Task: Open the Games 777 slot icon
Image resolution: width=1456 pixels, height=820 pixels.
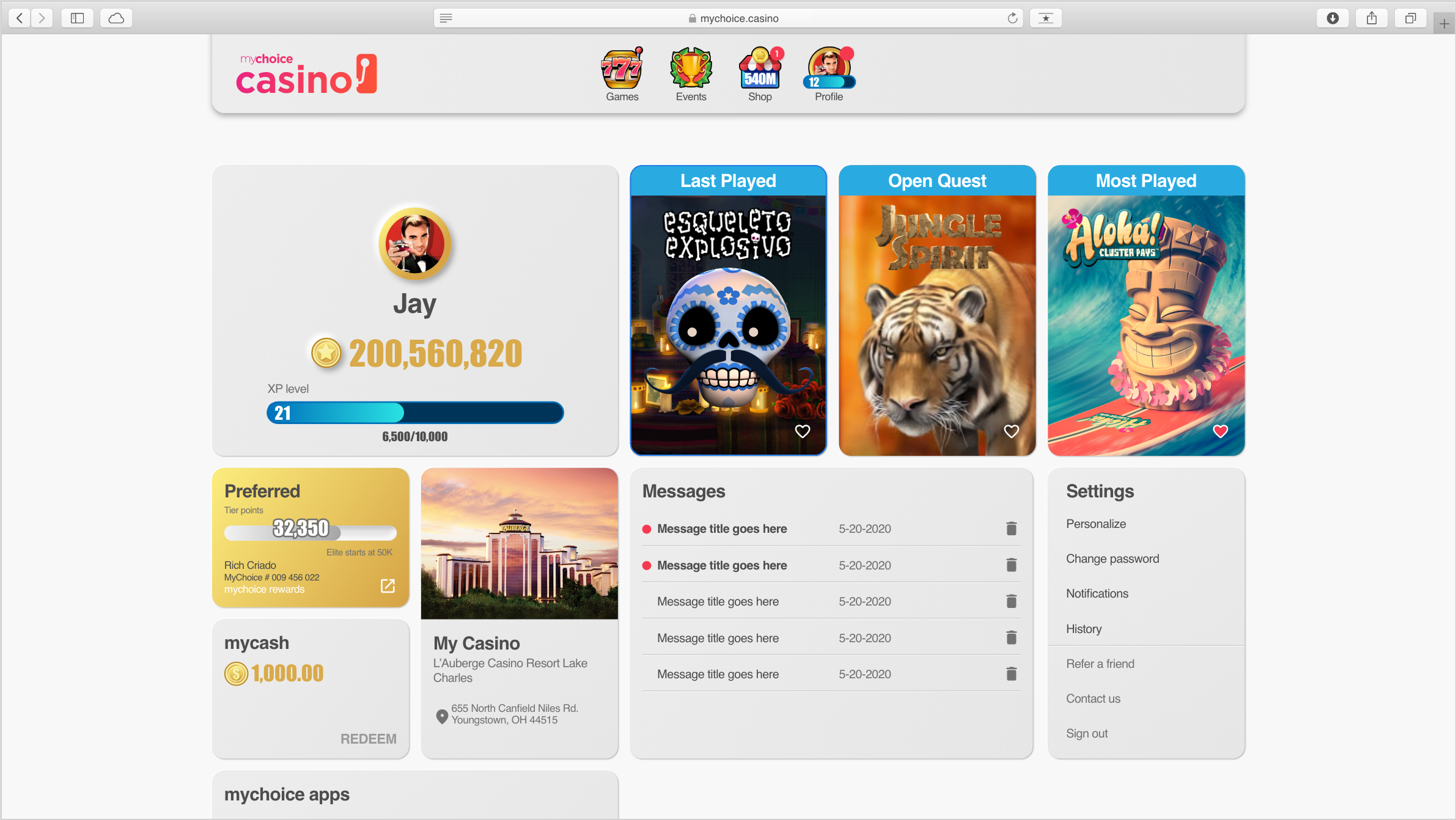Action: click(x=622, y=68)
